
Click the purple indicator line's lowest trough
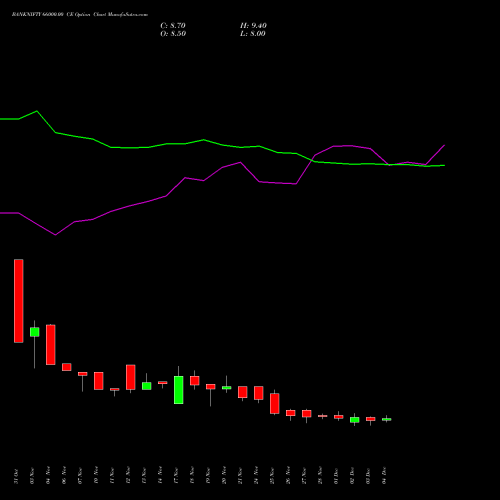click(x=55, y=235)
